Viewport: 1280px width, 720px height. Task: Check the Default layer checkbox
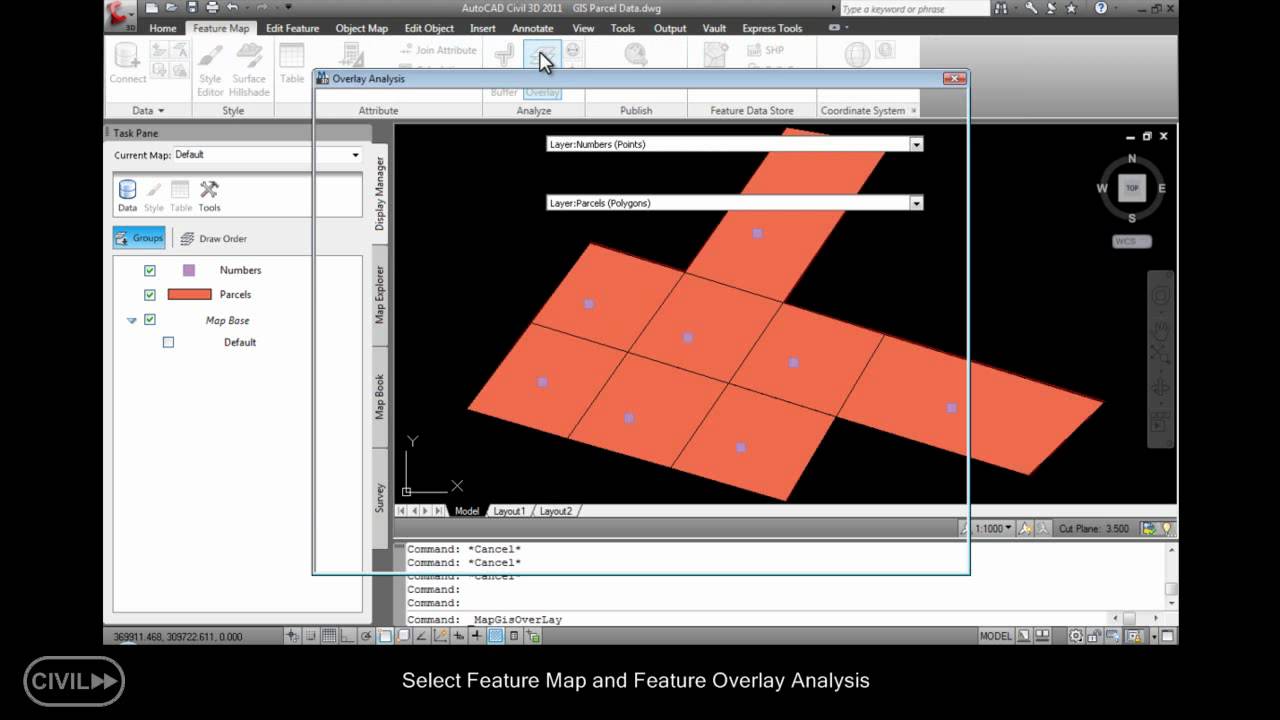[x=168, y=342]
